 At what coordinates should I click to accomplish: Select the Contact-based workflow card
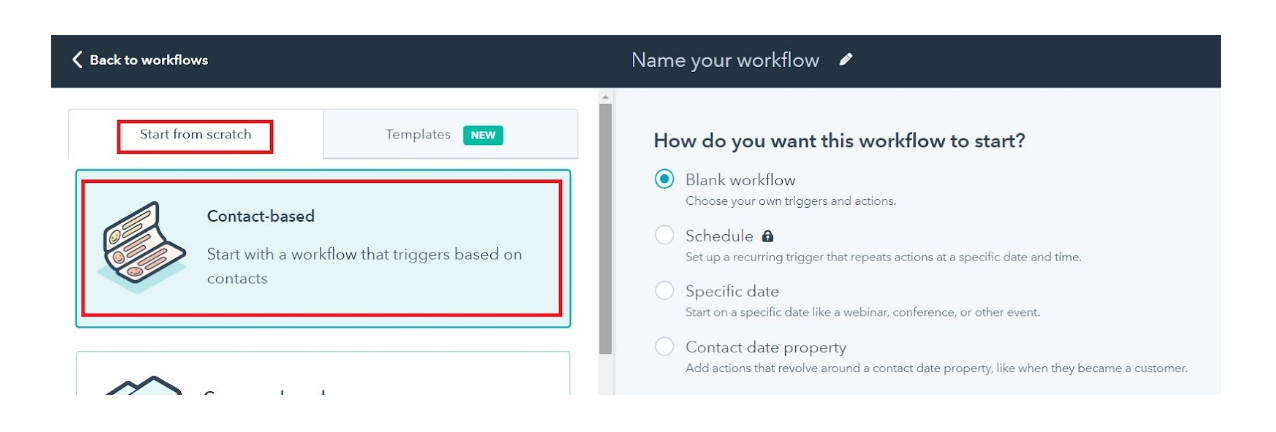(323, 248)
